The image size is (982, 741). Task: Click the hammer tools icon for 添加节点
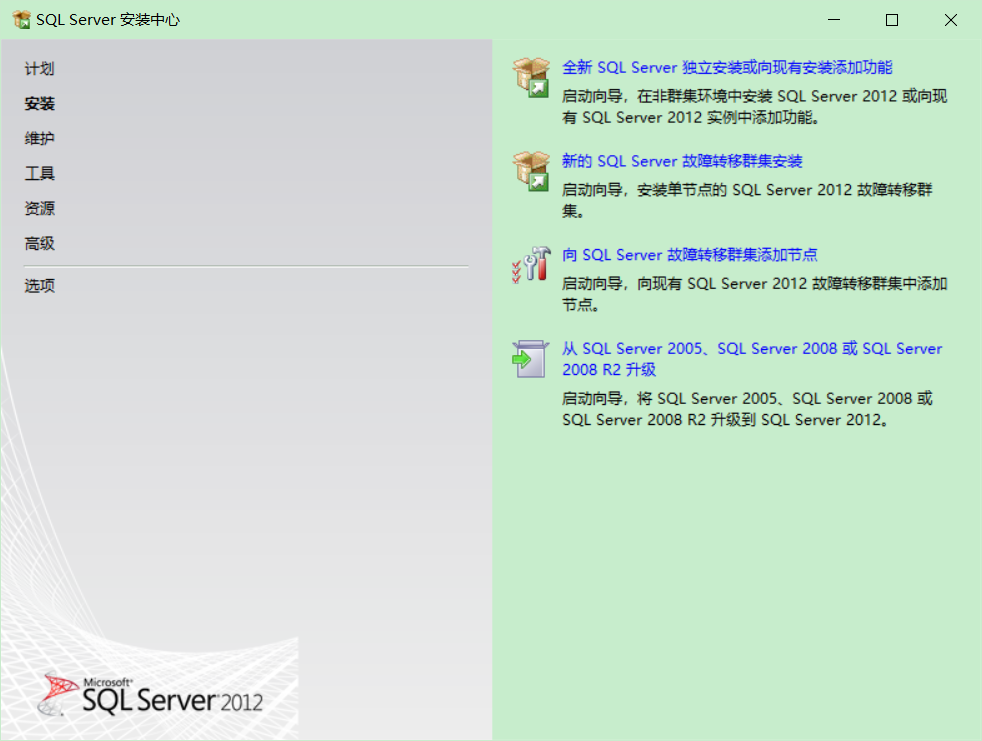tap(531, 264)
